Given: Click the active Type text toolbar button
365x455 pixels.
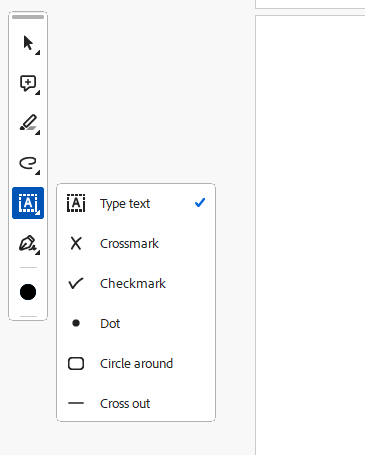Looking at the screenshot, I should click(28, 203).
